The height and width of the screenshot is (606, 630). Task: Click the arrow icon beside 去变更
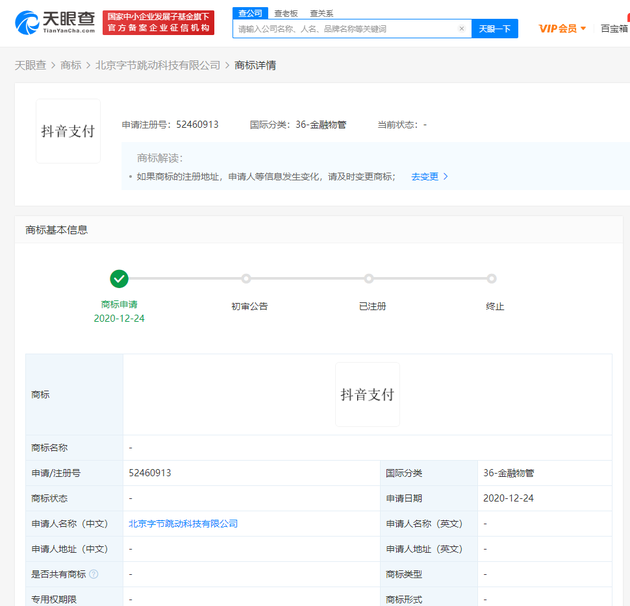tap(445, 176)
